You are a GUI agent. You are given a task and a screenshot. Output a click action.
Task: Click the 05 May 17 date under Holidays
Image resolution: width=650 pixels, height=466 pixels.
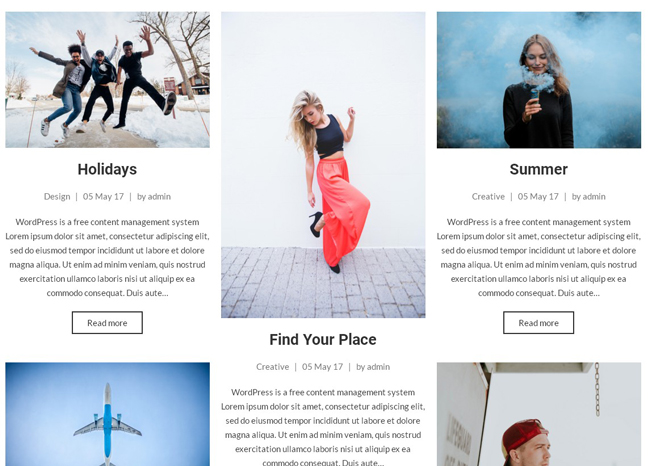103,197
